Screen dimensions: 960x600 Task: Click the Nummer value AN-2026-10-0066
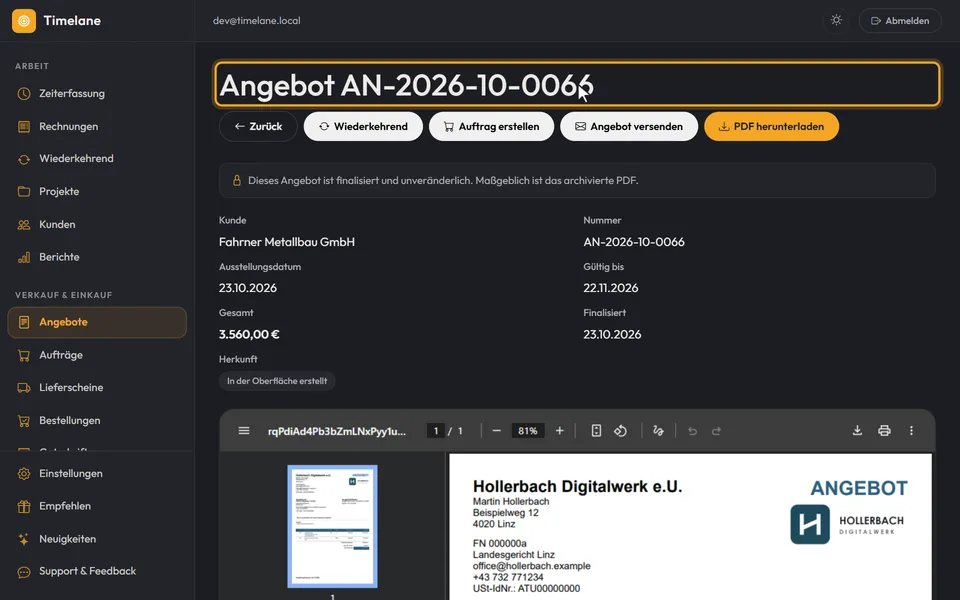(634, 242)
